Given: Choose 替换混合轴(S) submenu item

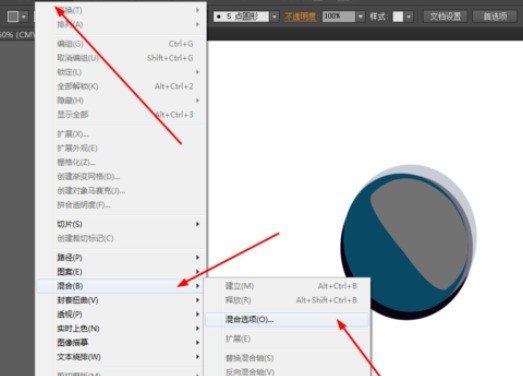Looking at the screenshot, I should 287,358.
